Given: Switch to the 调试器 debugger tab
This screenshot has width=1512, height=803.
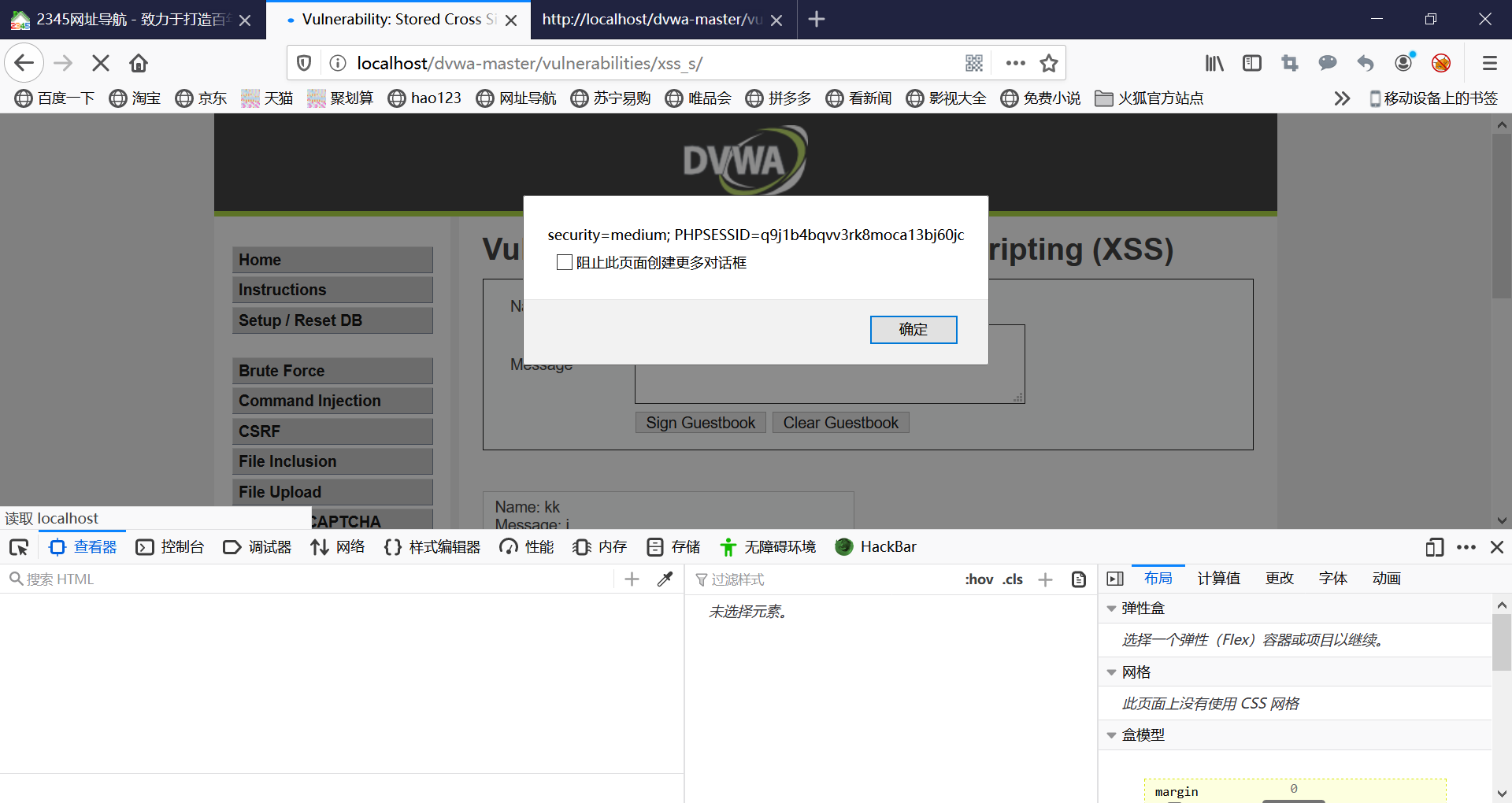Looking at the screenshot, I should pos(258,547).
